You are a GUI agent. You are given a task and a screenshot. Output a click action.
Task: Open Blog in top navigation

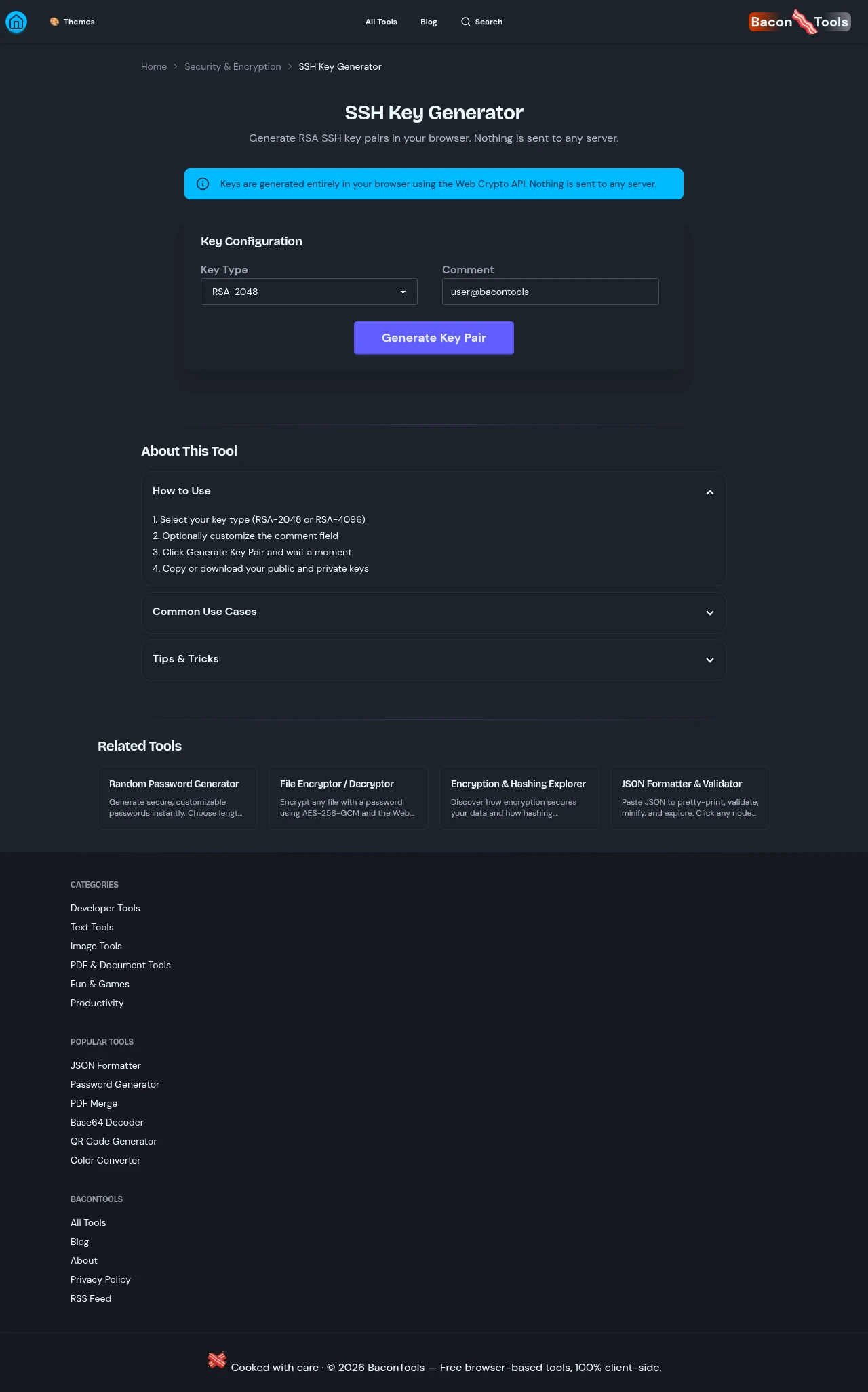coord(429,22)
